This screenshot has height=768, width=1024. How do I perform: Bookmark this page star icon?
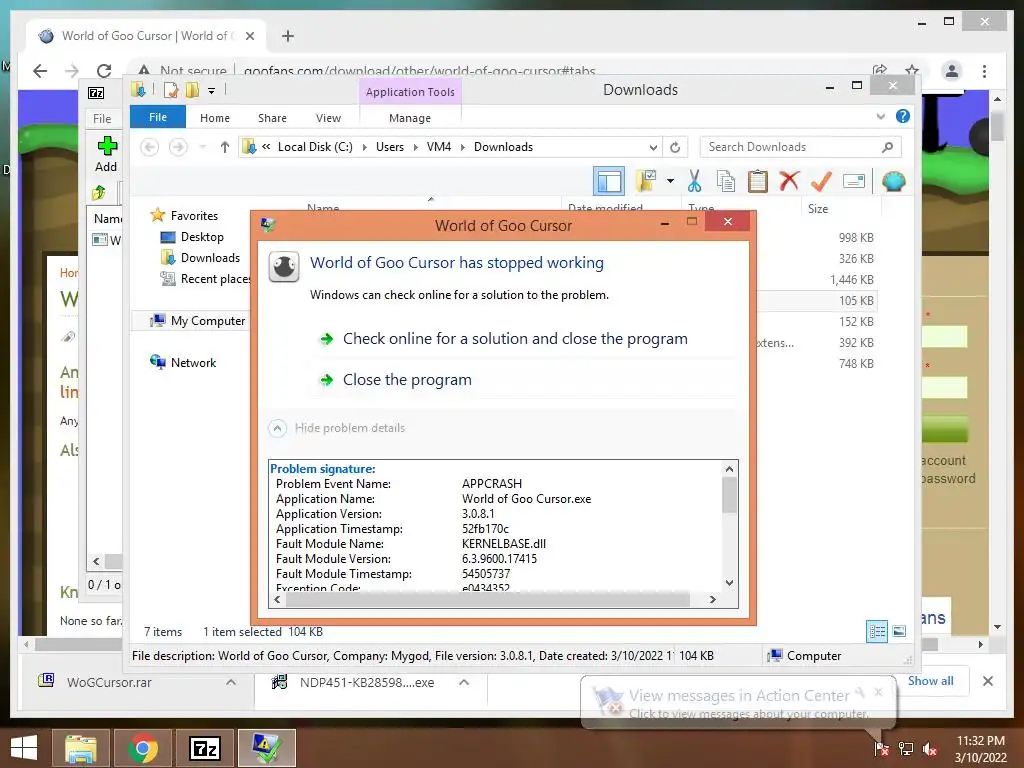tap(912, 70)
